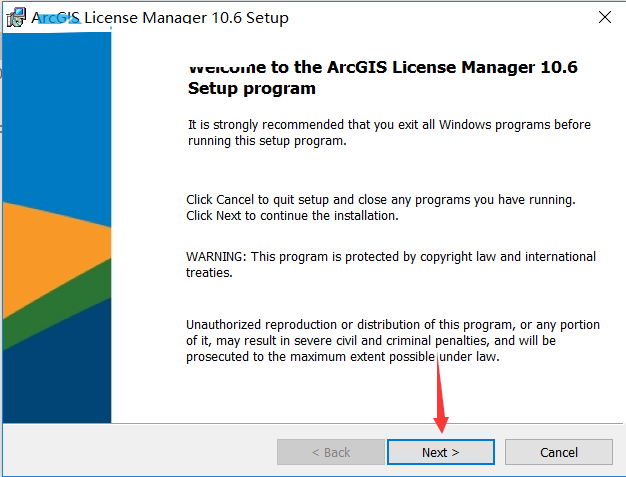
Task: Click the 'strongly recommended' paragraph
Action: tap(389, 133)
